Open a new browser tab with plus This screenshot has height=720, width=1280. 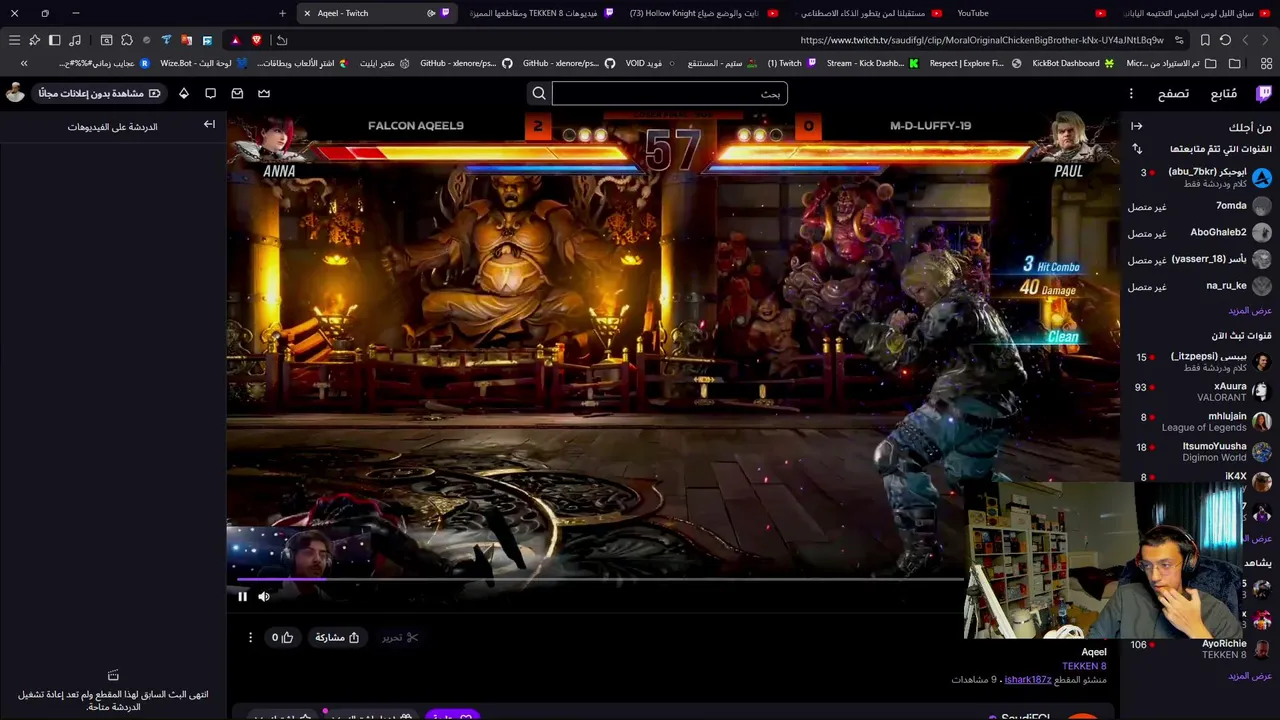pos(282,13)
